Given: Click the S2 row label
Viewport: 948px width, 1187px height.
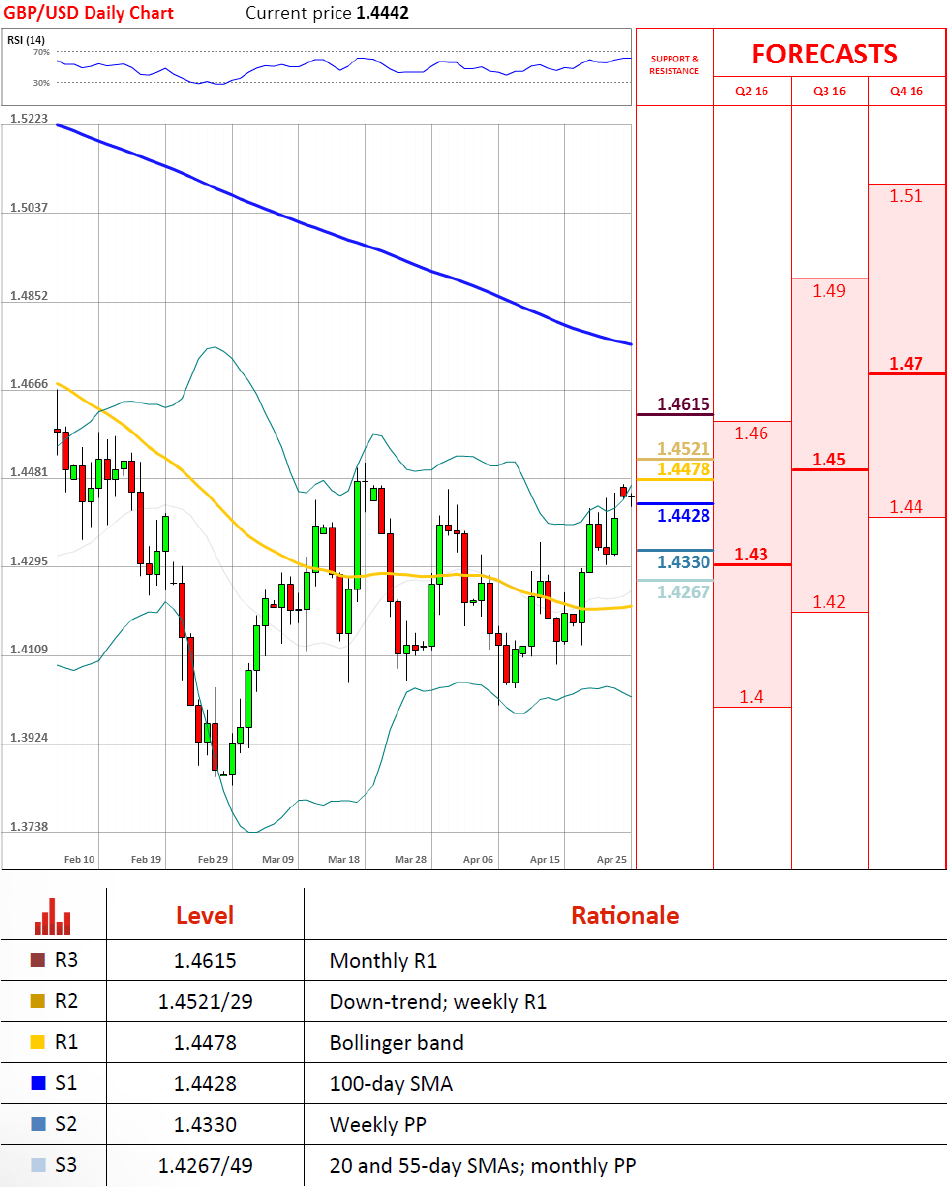Looking at the screenshot, I should [x=67, y=1123].
